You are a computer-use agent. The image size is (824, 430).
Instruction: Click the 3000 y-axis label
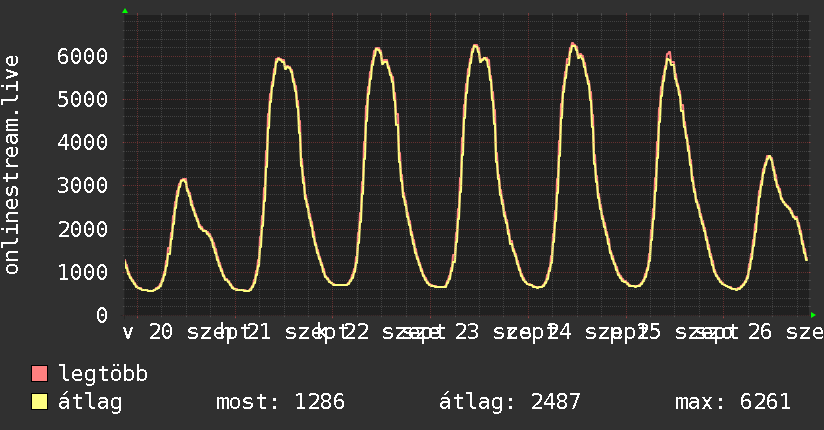(x=83, y=186)
